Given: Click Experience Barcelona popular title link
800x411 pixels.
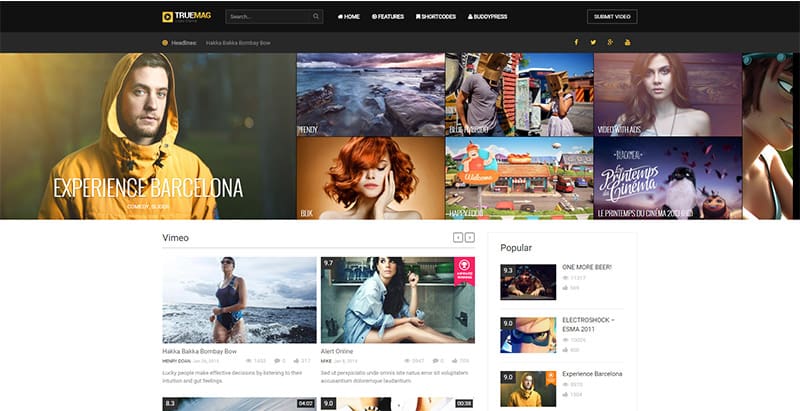Looking at the screenshot, I should pos(592,374).
